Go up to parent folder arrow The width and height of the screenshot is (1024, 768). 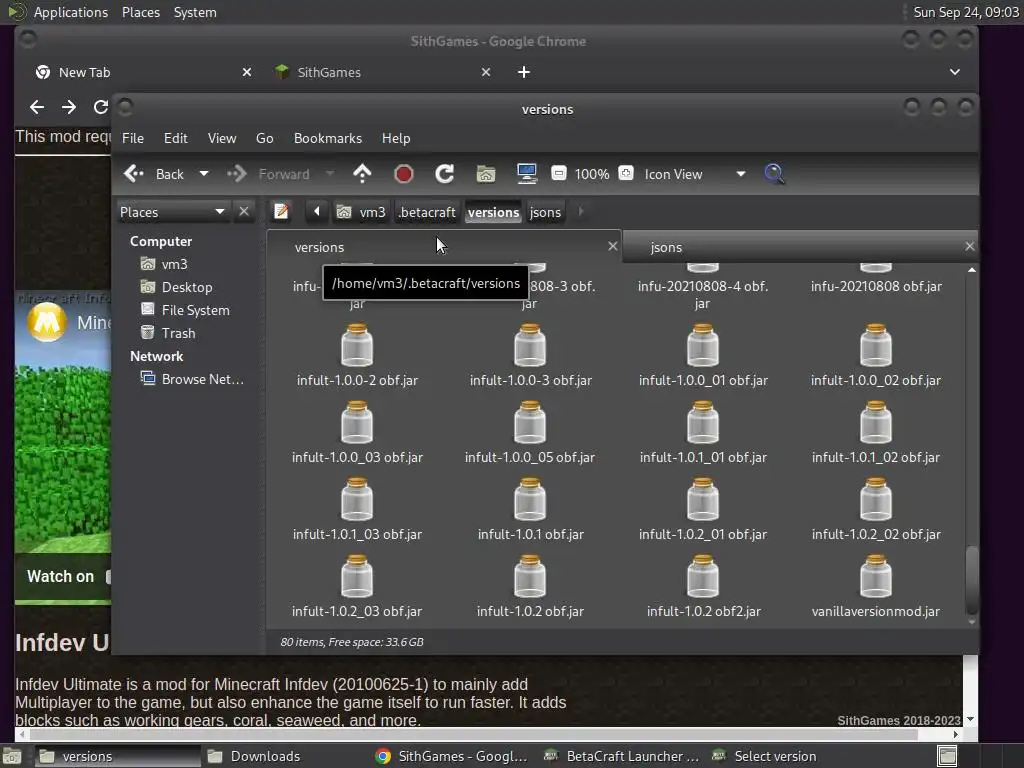pyautogui.click(x=362, y=174)
